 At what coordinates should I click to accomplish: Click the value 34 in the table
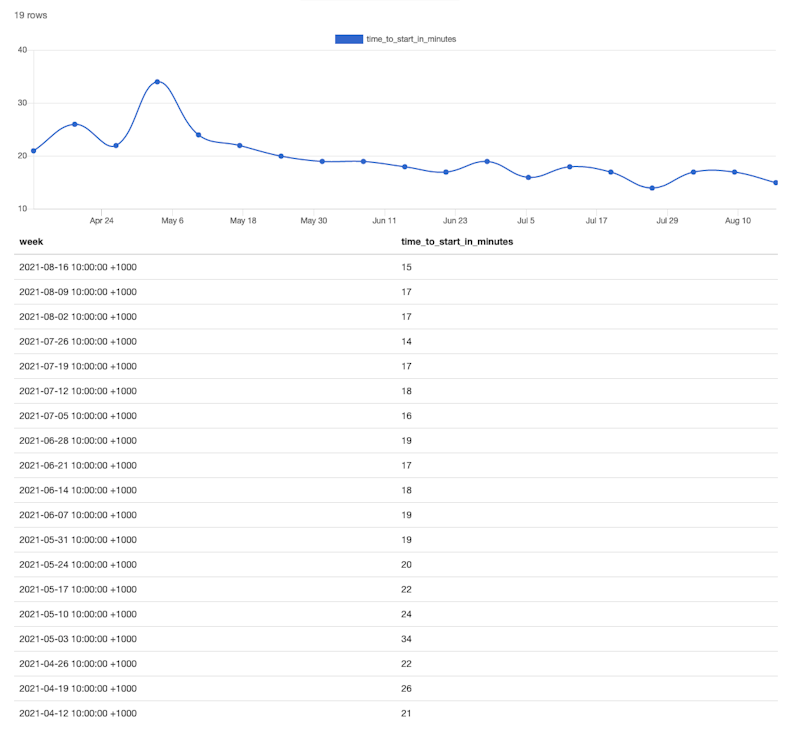point(406,639)
